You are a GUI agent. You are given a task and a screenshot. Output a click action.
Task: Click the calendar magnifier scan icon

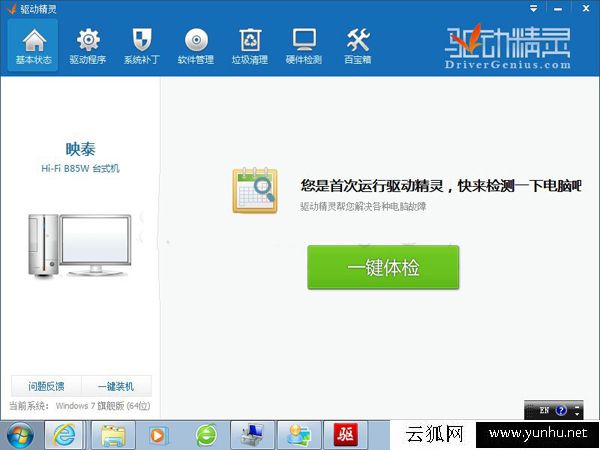click(254, 190)
